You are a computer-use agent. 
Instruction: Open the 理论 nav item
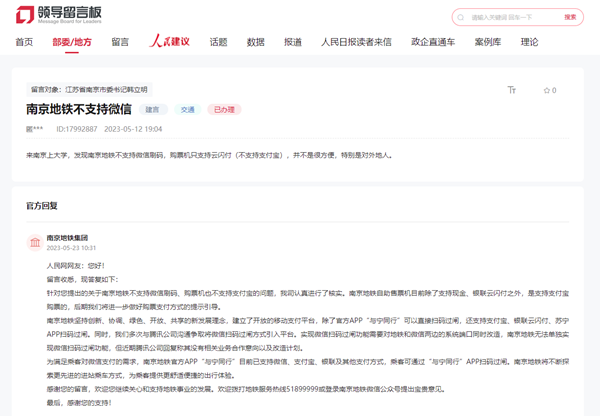[x=530, y=42]
